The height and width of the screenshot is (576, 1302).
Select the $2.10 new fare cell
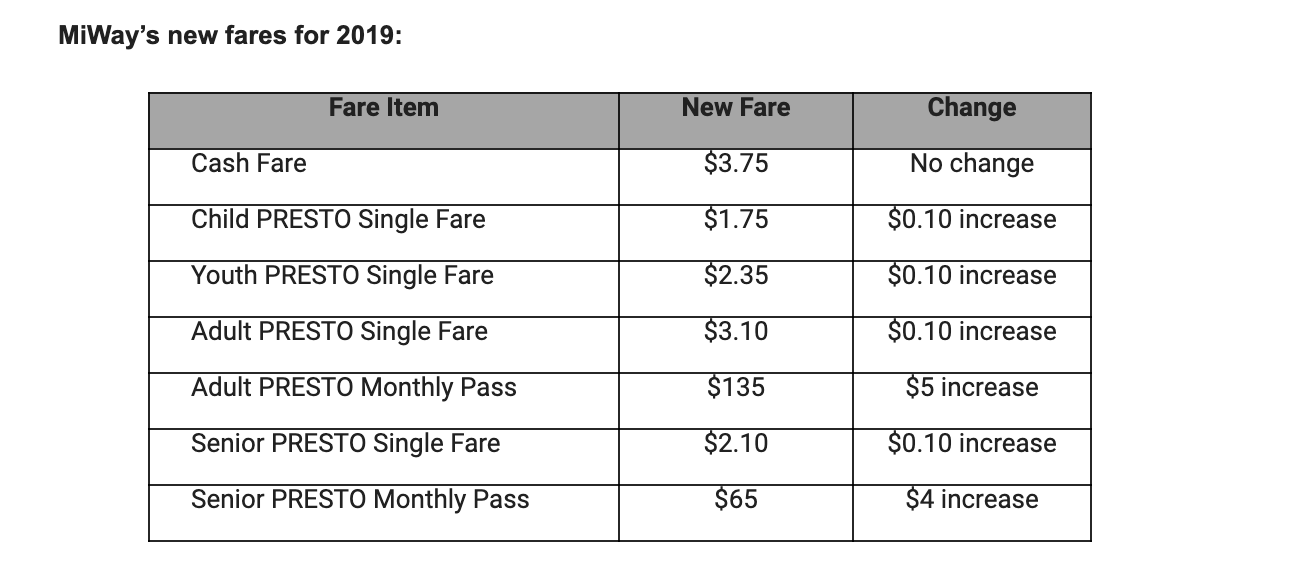click(x=736, y=444)
